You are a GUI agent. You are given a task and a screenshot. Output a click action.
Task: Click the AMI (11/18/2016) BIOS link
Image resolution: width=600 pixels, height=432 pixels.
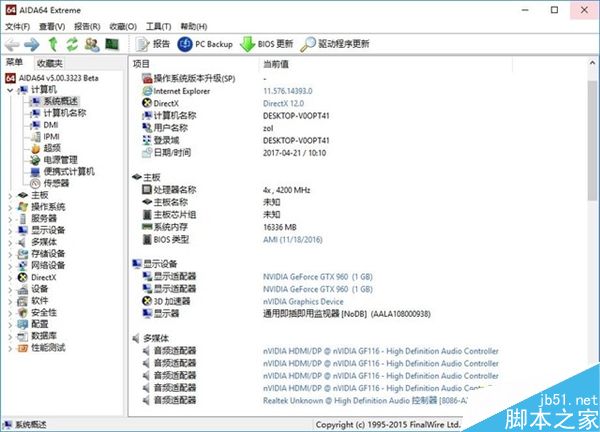point(293,240)
